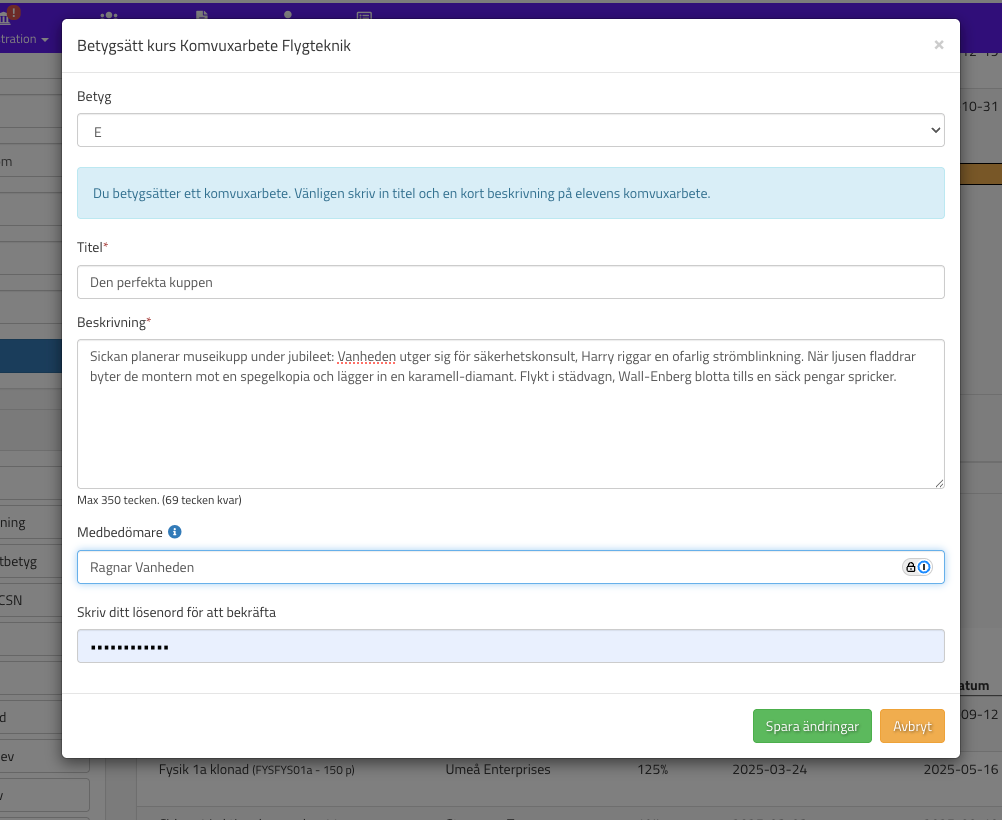The width and height of the screenshot is (1002, 820).
Task: Close the dialog with the X icon
Action: [x=938, y=45]
